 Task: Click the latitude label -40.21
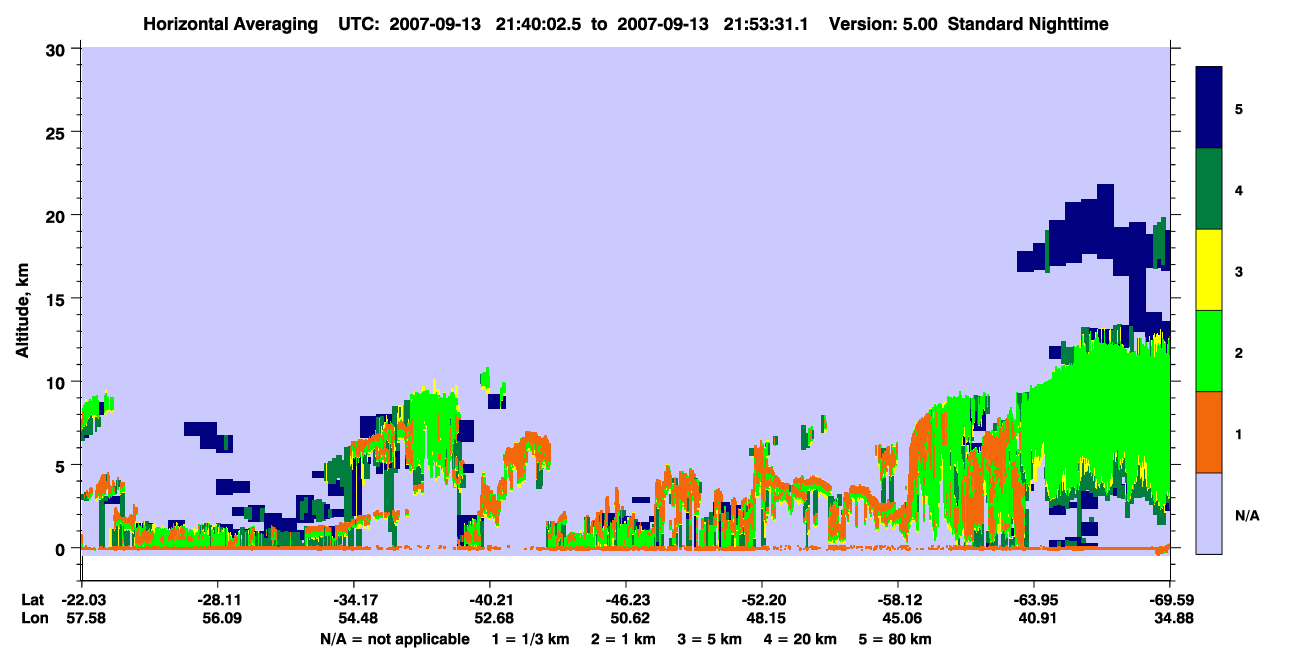pos(489,600)
